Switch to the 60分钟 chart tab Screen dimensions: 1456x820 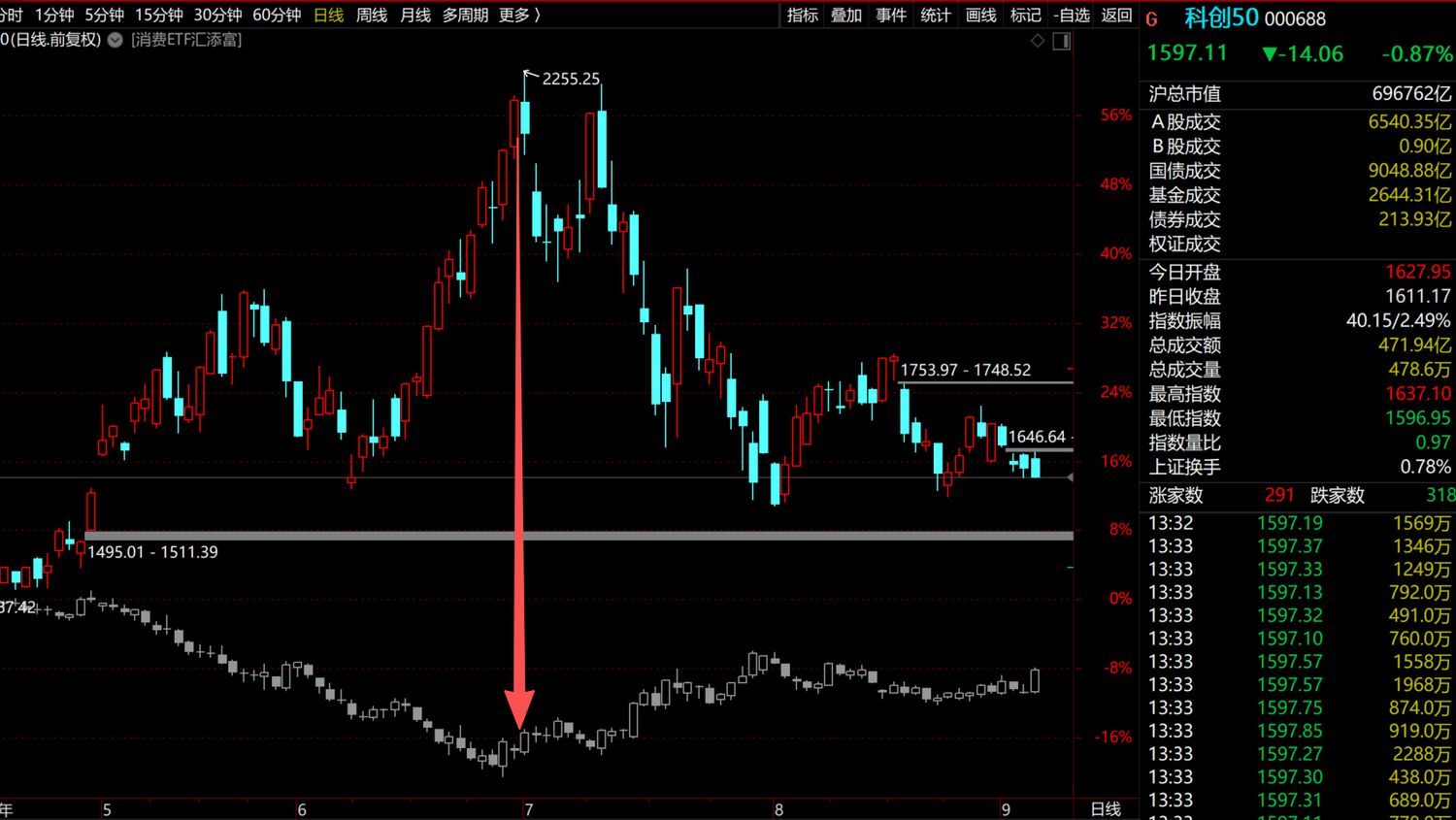tap(277, 15)
